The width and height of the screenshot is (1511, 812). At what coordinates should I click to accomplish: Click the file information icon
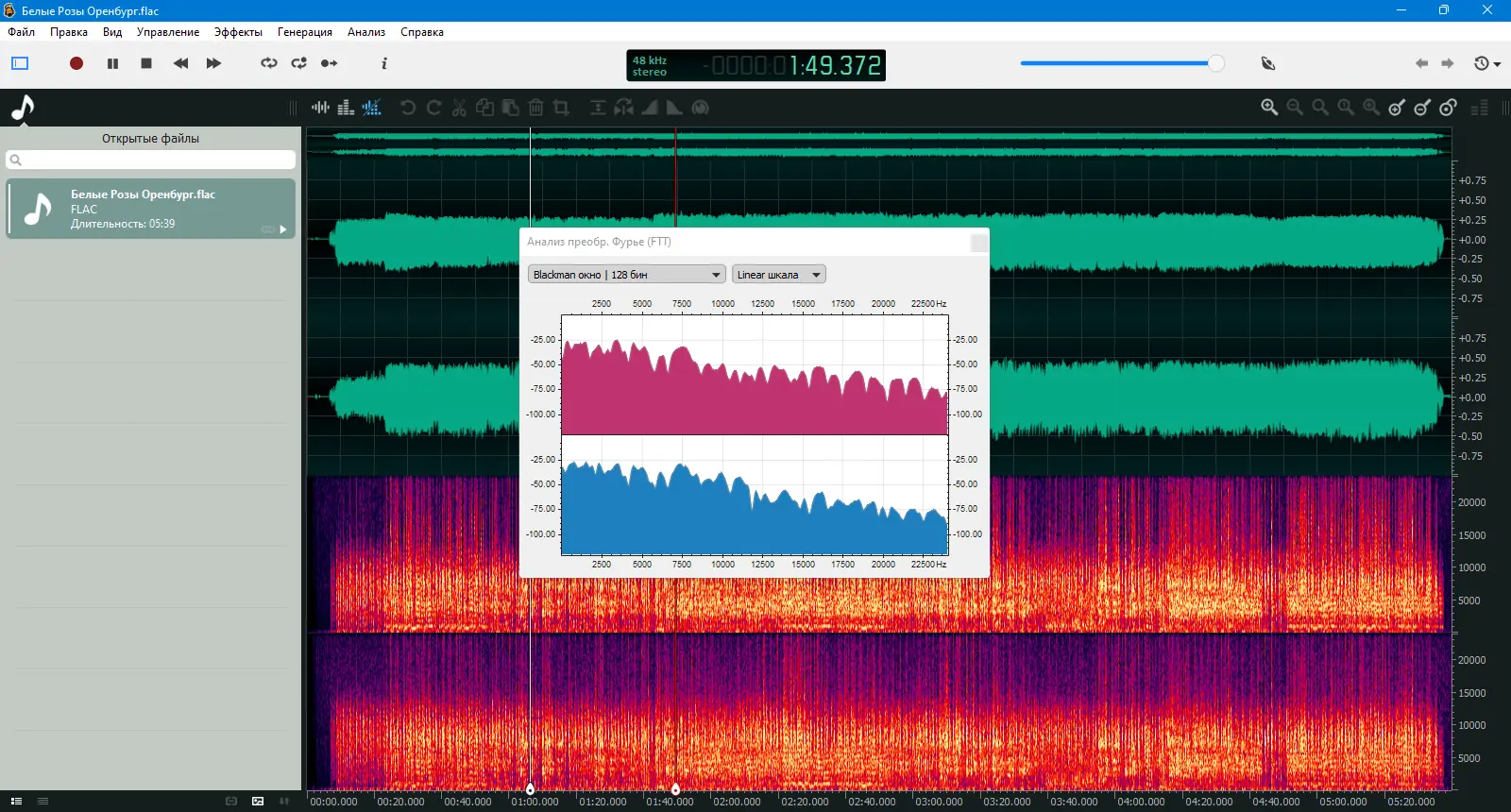point(383,63)
